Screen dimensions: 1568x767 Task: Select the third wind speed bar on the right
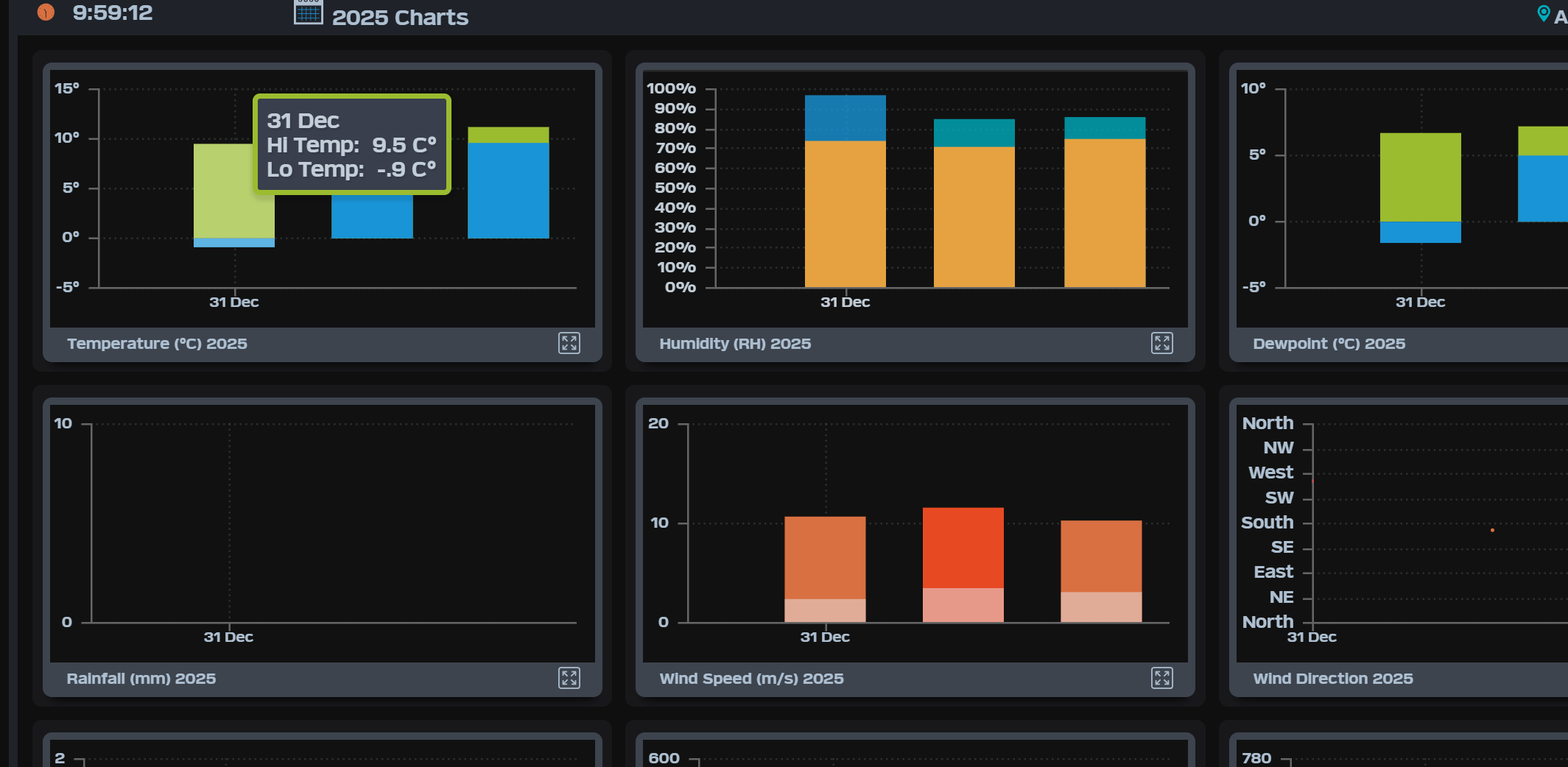pyautogui.click(x=1101, y=571)
